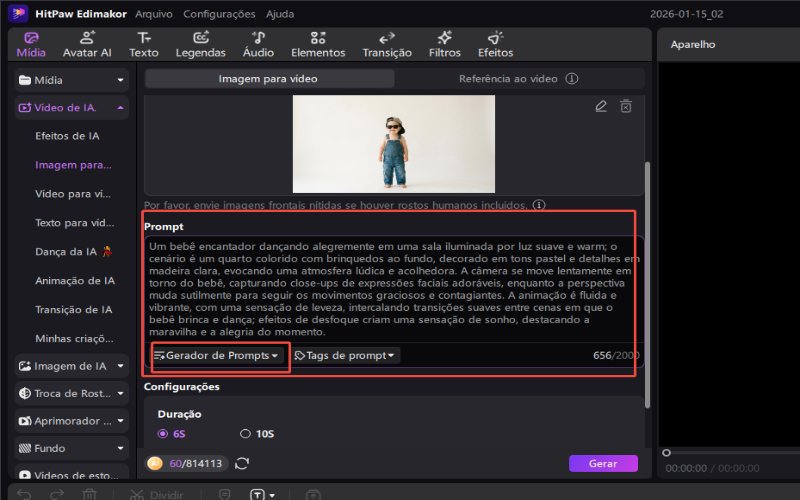Click the panel vertical scrollbar
Screen dimensions: 800x500
(x=647, y=285)
